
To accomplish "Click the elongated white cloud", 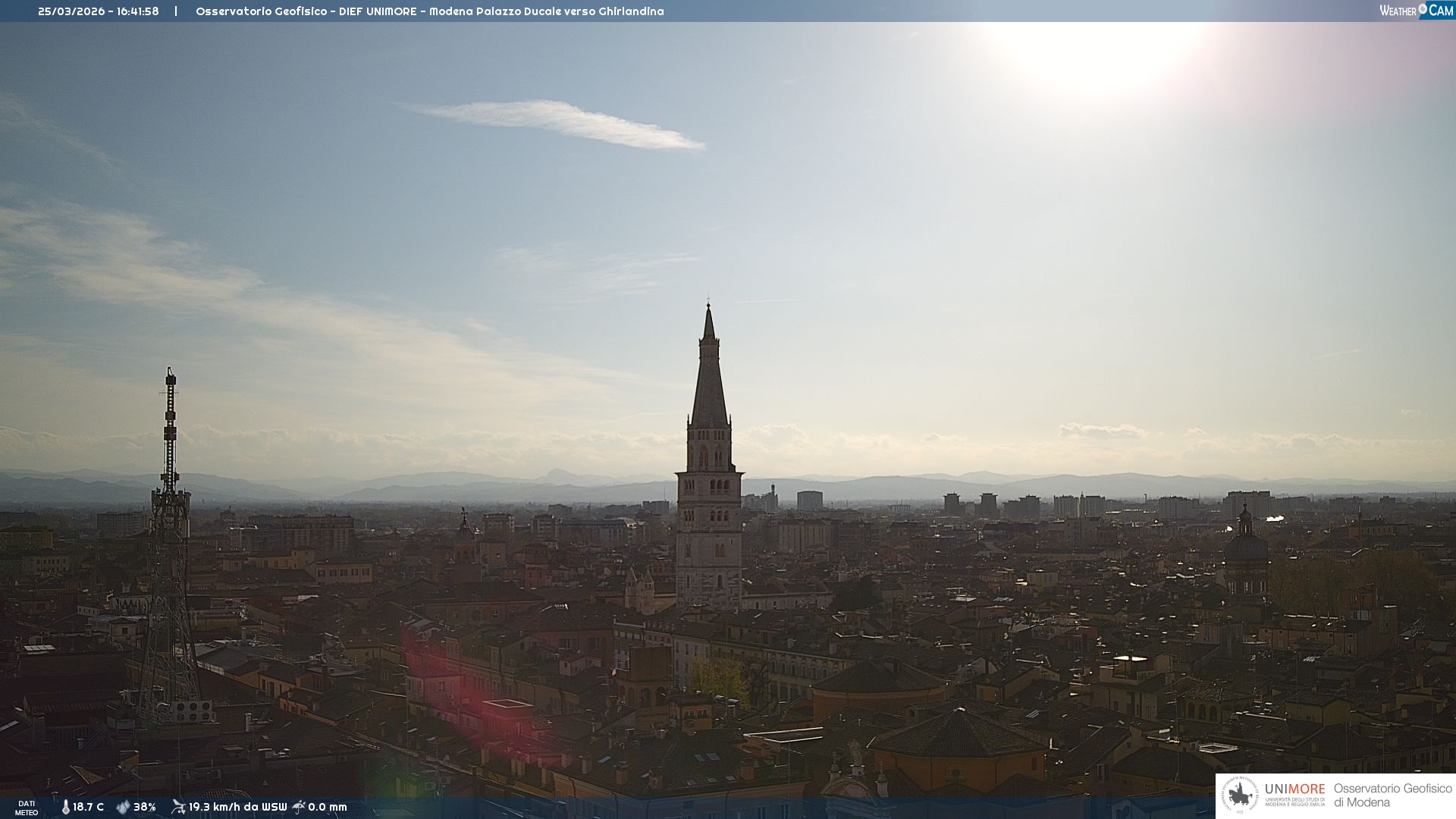I will (561, 123).
